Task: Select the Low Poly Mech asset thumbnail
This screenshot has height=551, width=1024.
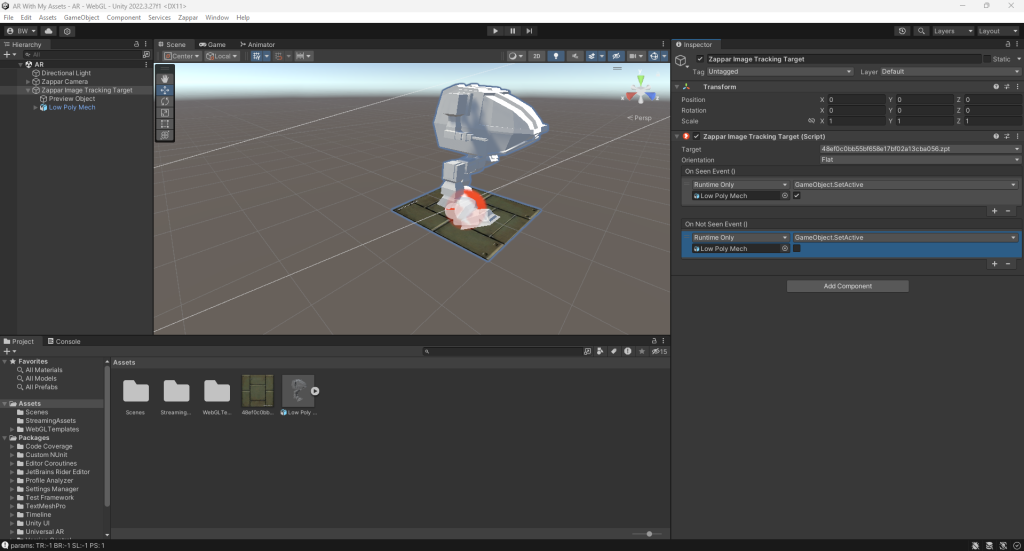Action: tap(297, 390)
